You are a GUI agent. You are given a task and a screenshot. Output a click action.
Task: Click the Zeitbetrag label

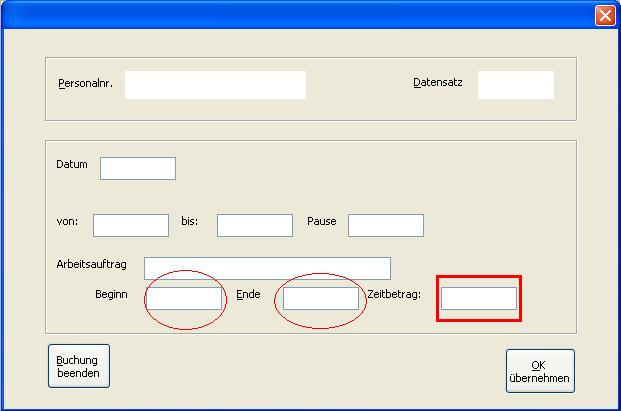pyautogui.click(x=396, y=294)
